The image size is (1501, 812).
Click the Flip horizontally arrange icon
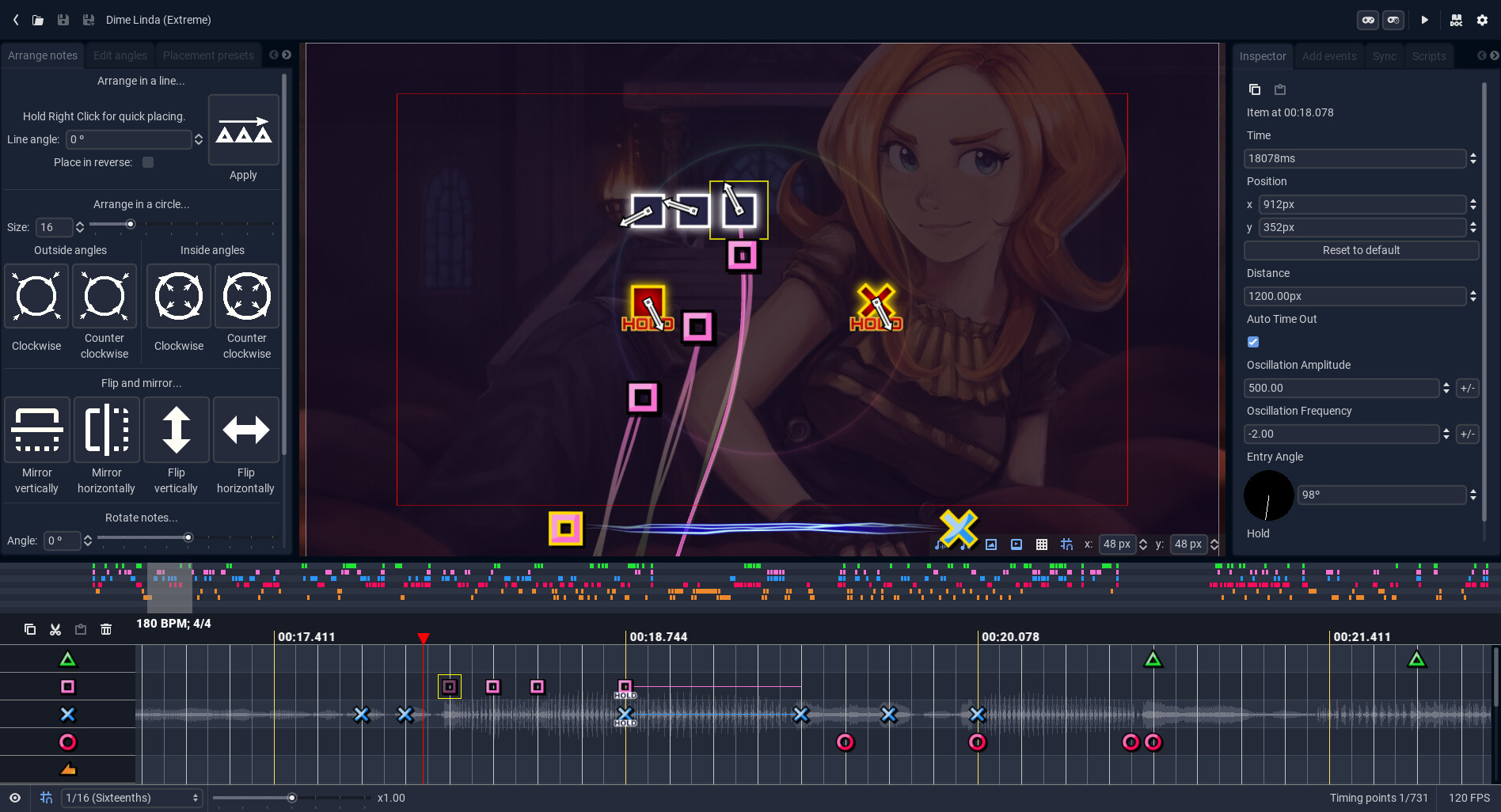coord(245,430)
